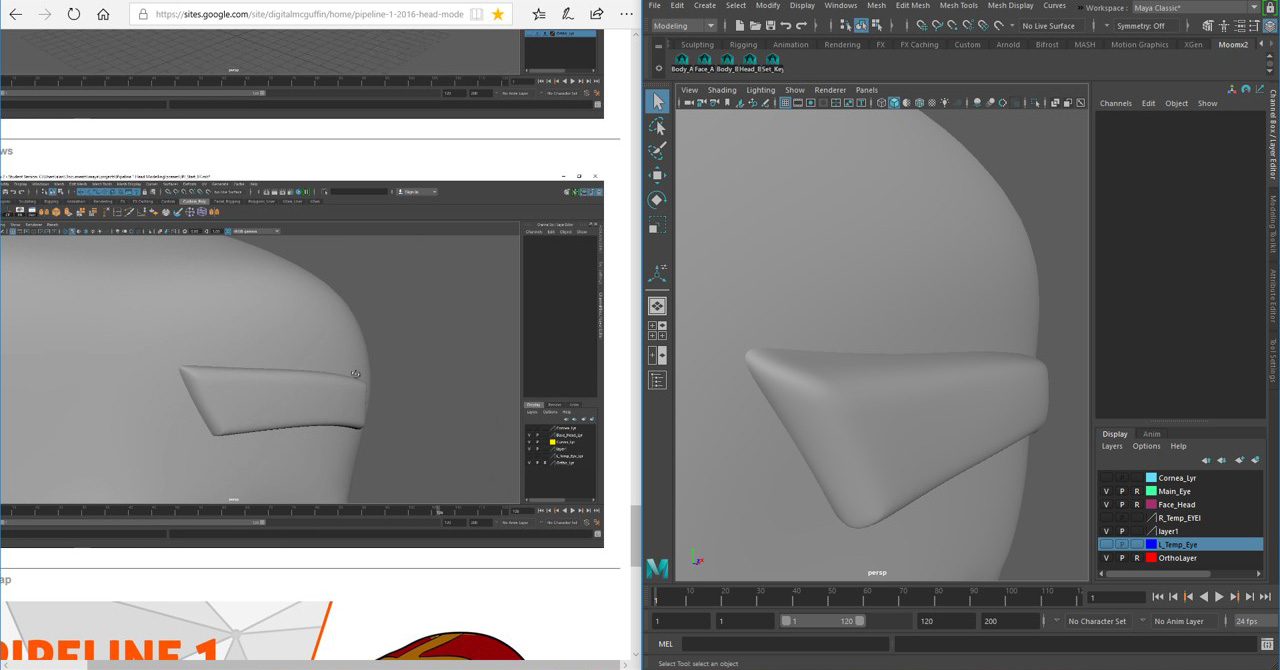Toggle use all lights in viewport
Image resolution: width=1280 pixels, height=670 pixels.
coord(945,102)
